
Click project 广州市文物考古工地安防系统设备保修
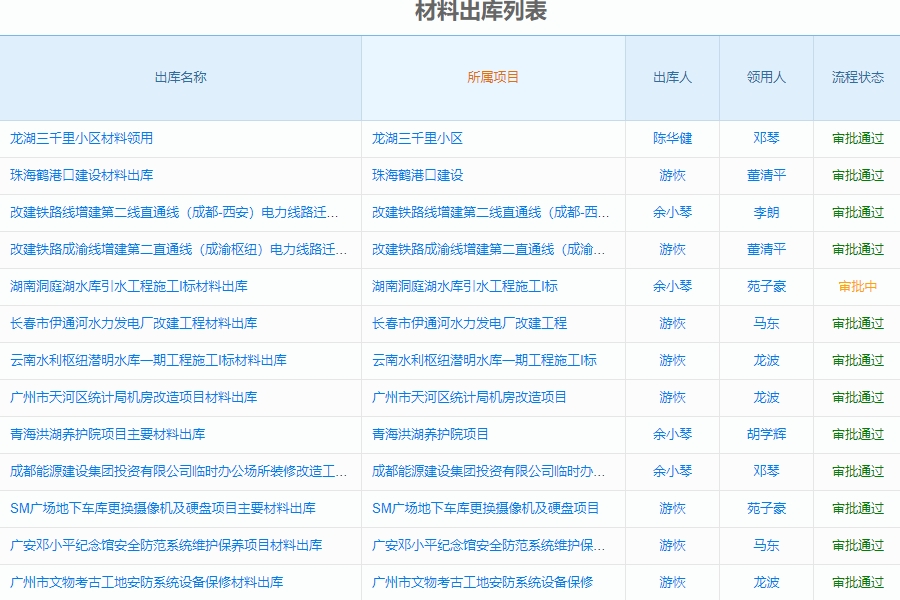point(483,582)
